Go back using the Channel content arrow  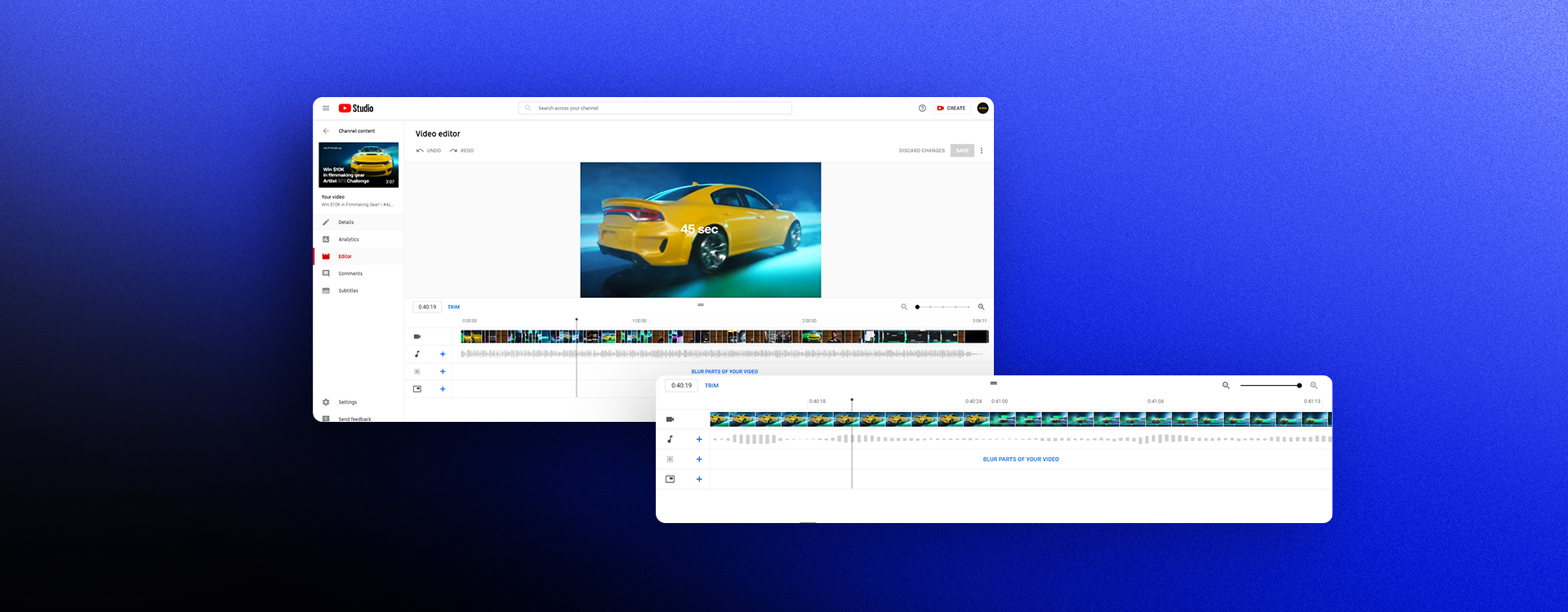(x=326, y=131)
